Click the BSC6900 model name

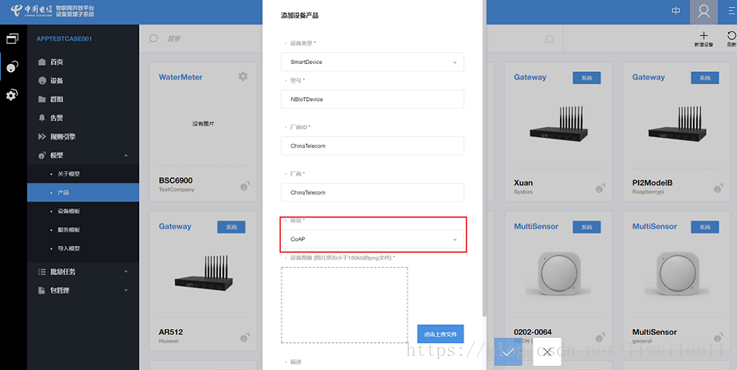coord(175,181)
